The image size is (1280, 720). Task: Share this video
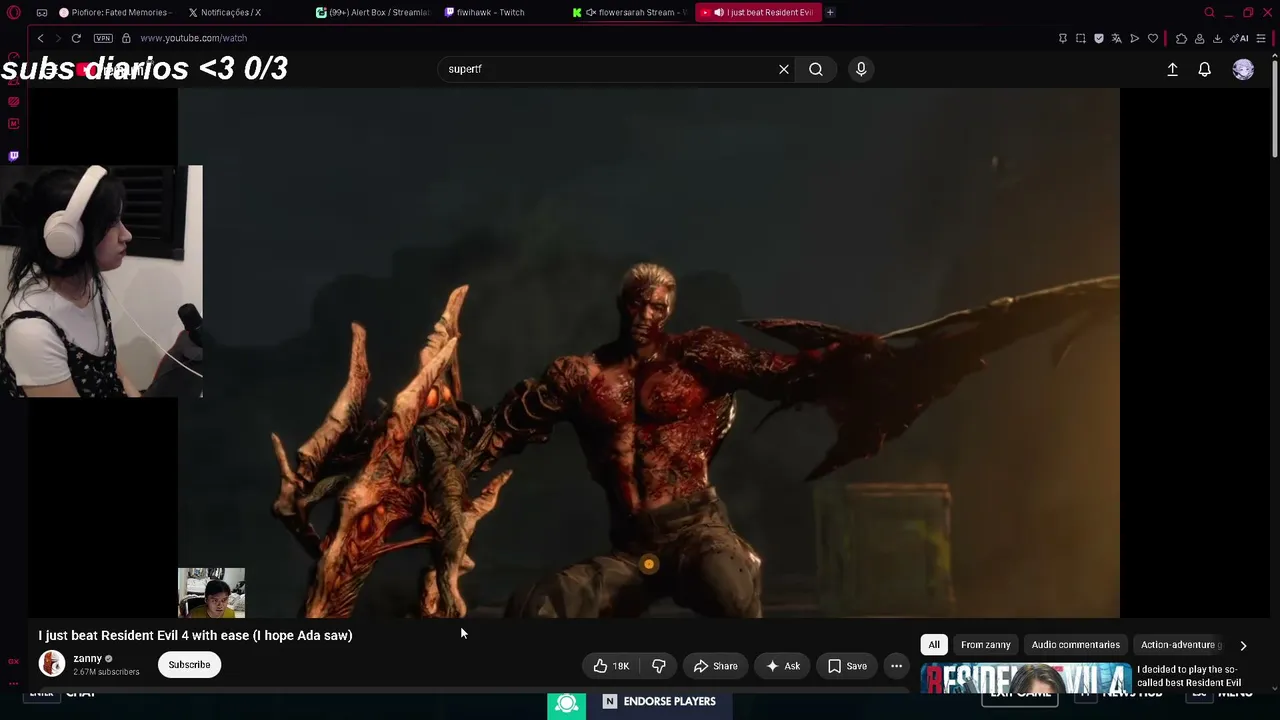pos(715,666)
